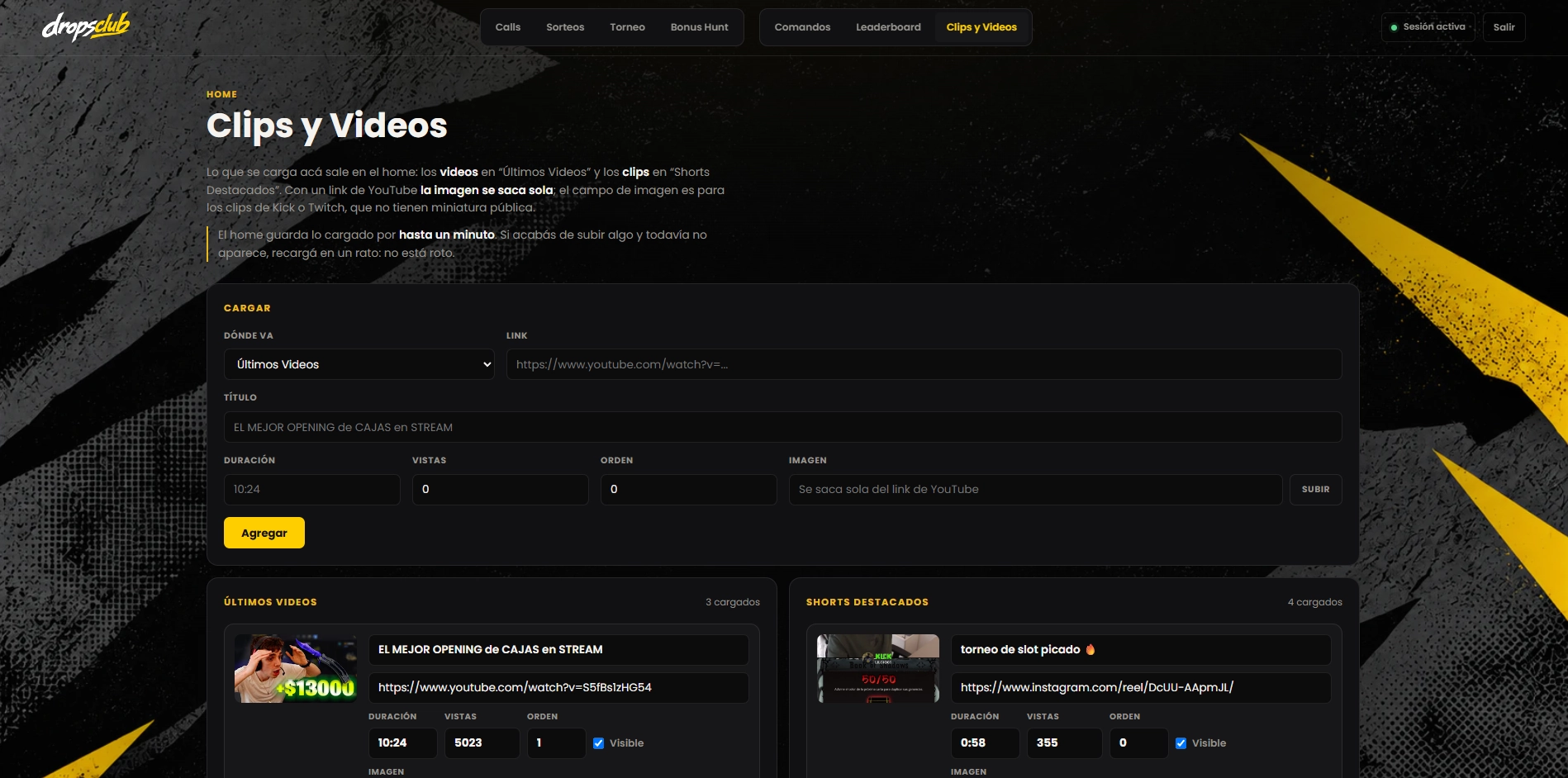The height and width of the screenshot is (778, 1568).
Task: Edit the 5023 views field
Action: coord(482,742)
